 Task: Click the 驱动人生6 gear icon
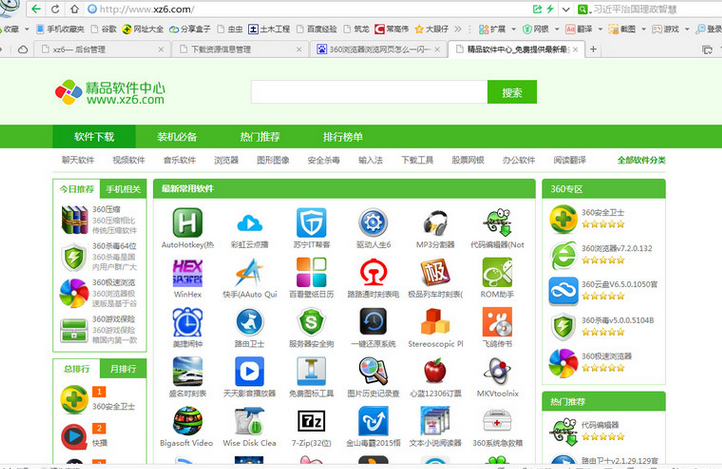point(373,223)
